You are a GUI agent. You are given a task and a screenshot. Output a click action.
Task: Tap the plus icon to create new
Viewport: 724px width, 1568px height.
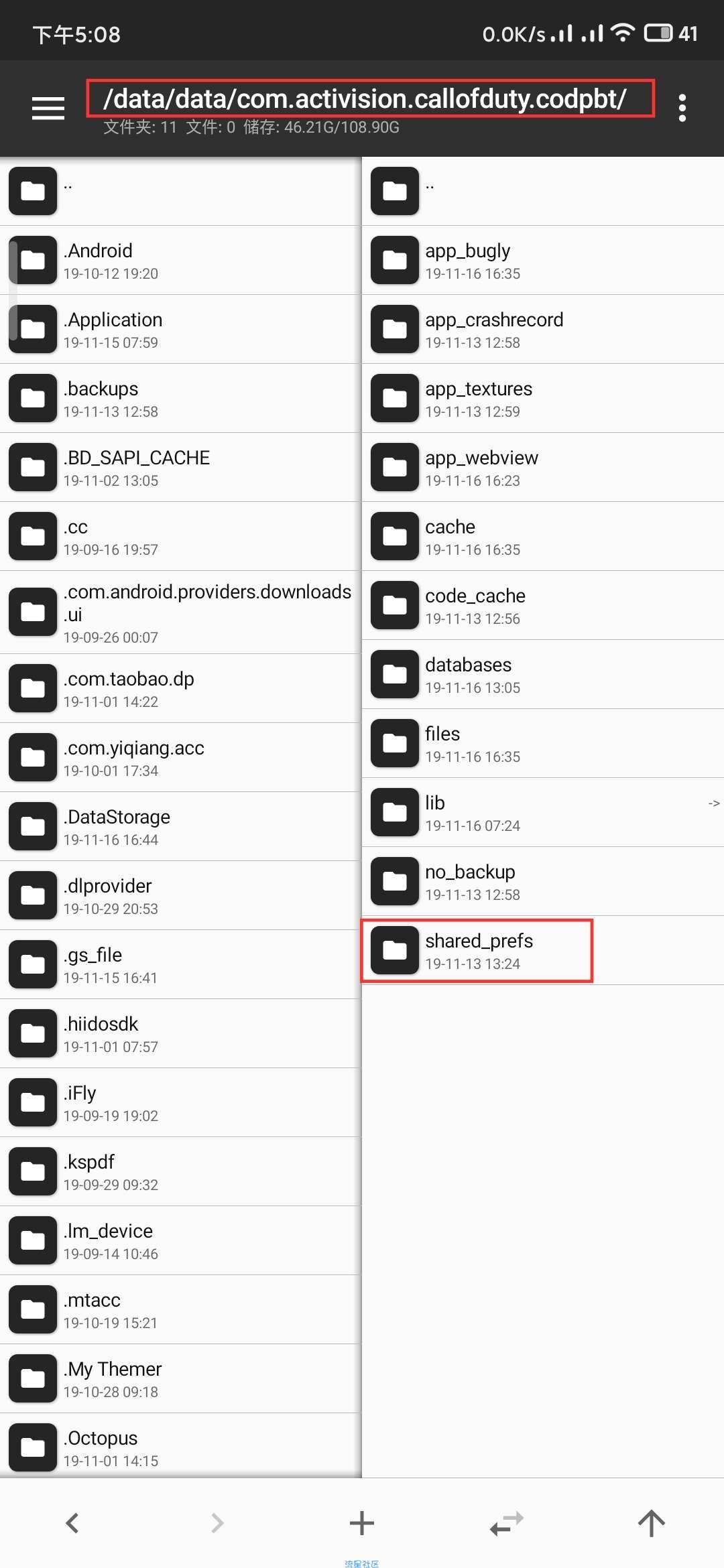coord(362,1522)
